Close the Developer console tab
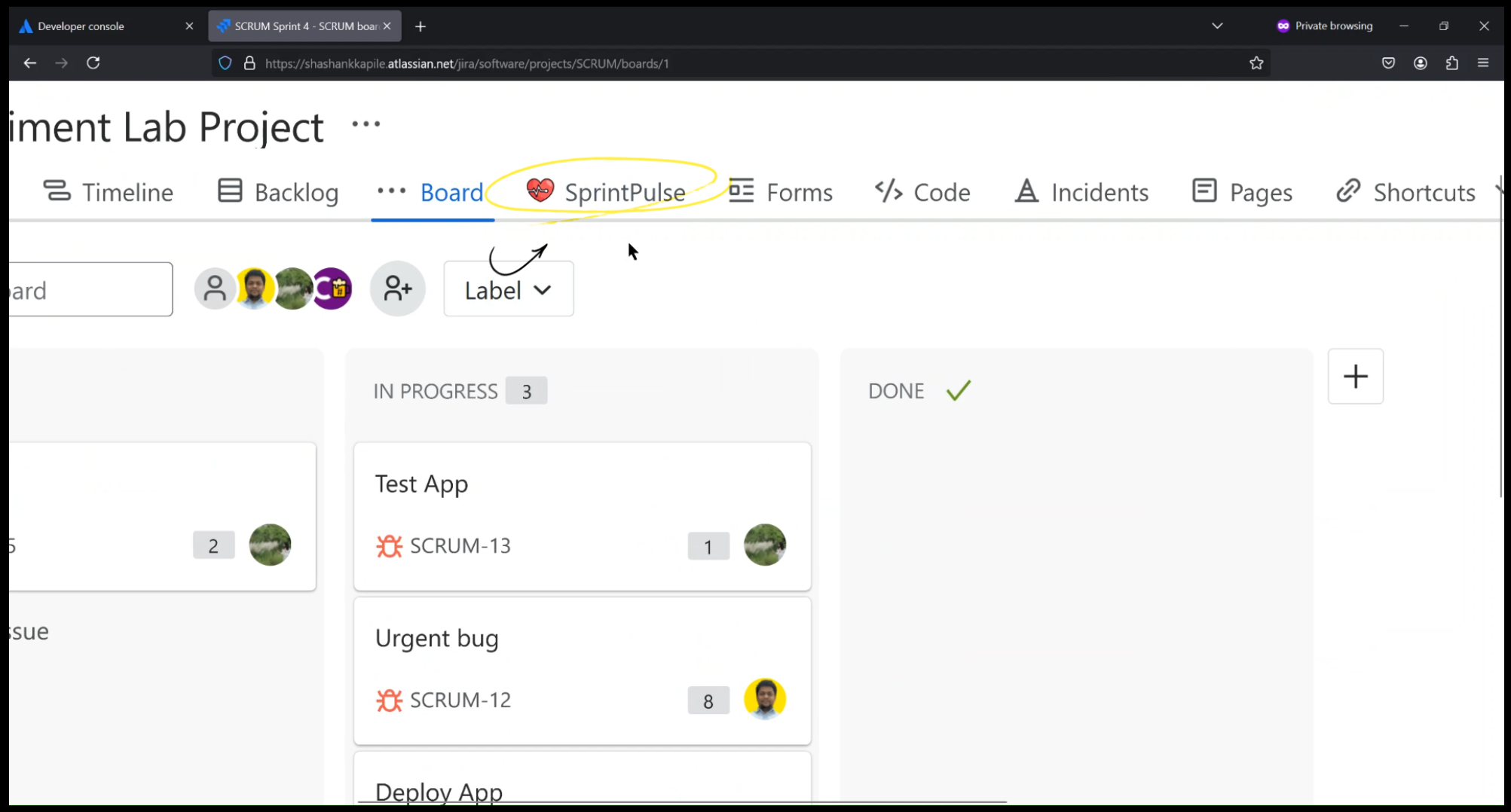The width and height of the screenshot is (1511, 812). [189, 26]
